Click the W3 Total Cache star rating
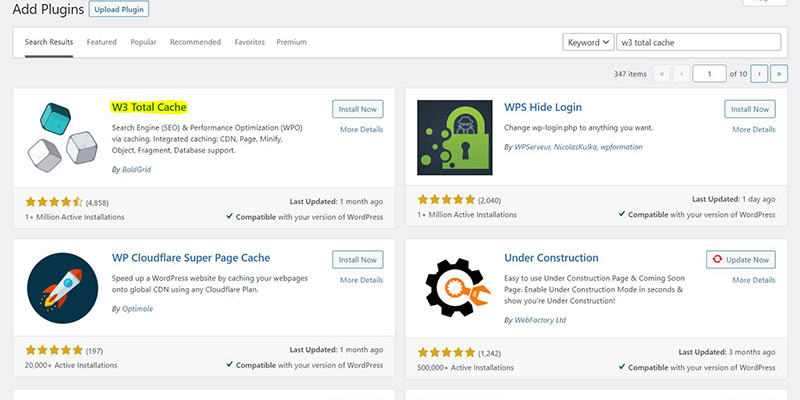The width and height of the screenshot is (800, 400). tap(54, 202)
